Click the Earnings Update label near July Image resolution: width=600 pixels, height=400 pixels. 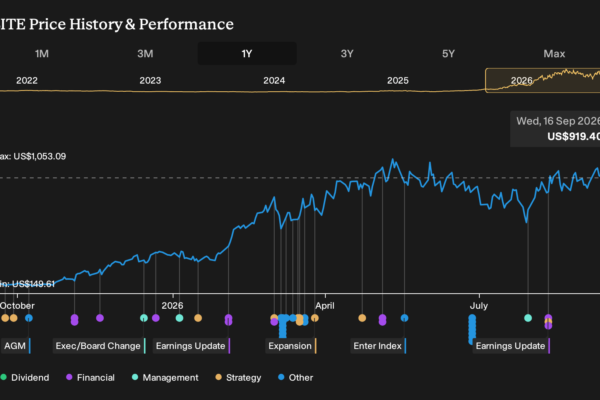tap(511, 346)
